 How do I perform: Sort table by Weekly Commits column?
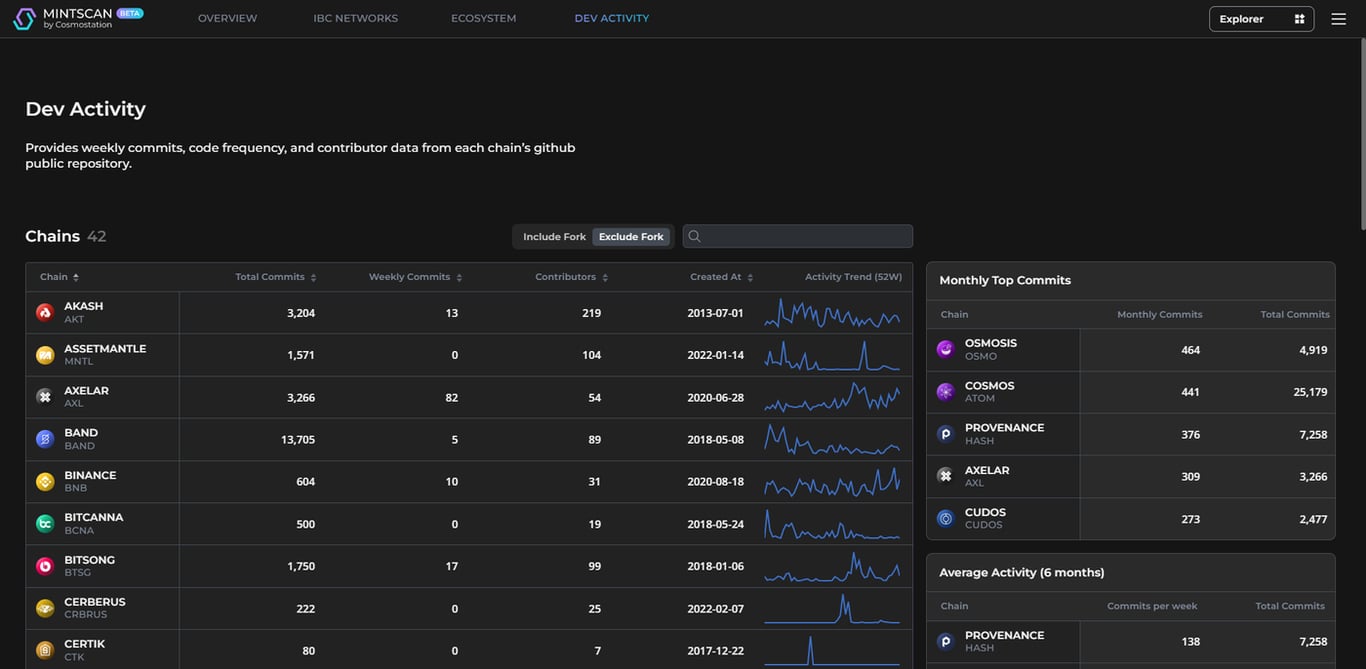point(415,277)
